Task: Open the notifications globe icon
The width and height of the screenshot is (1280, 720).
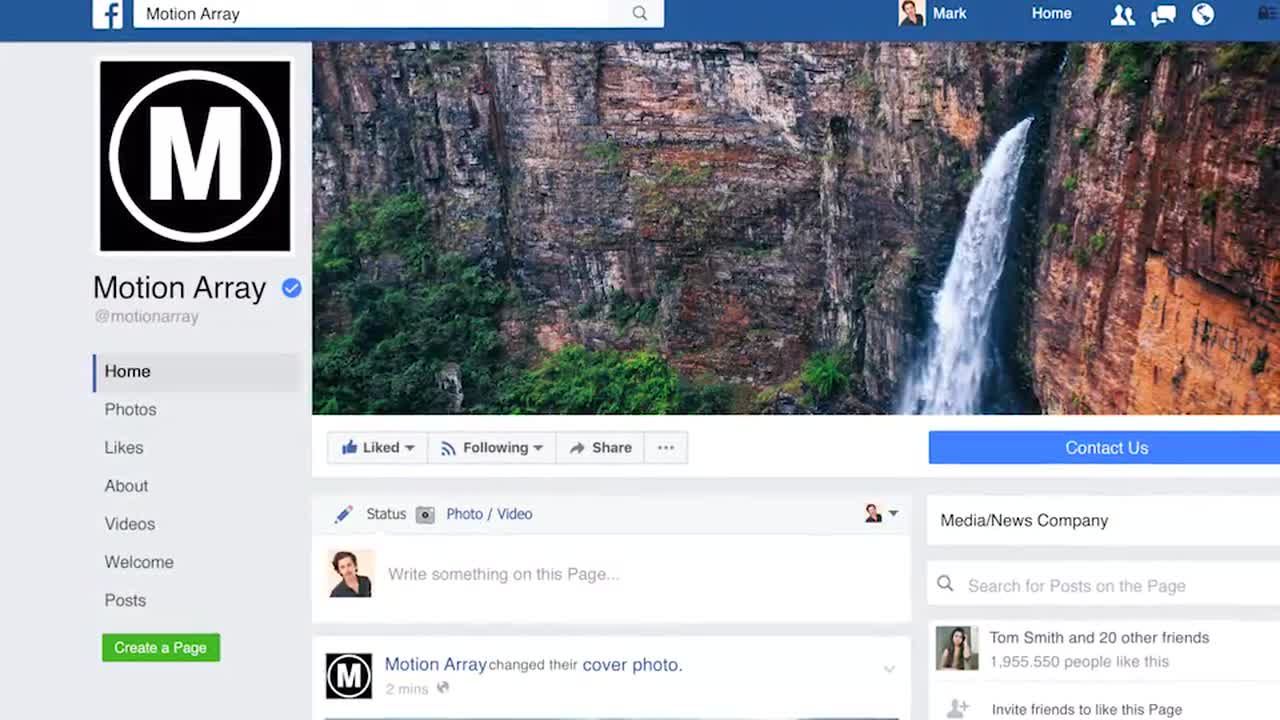Action: 1203,15
